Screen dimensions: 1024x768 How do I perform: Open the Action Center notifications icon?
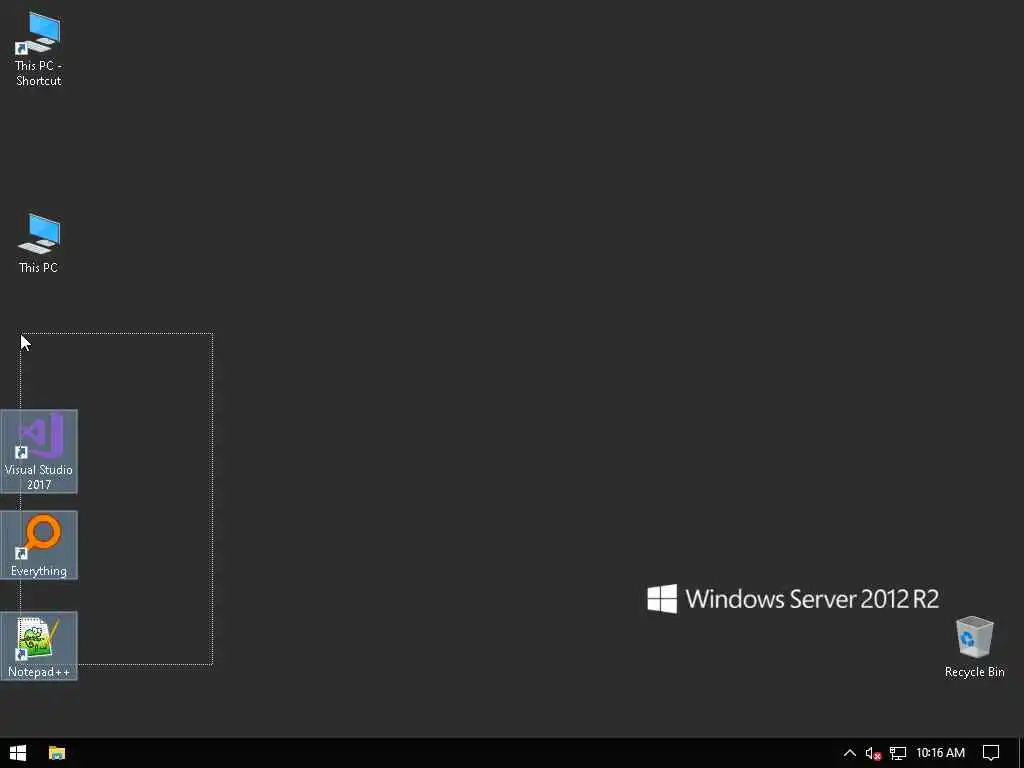click(x=991, y=753)
